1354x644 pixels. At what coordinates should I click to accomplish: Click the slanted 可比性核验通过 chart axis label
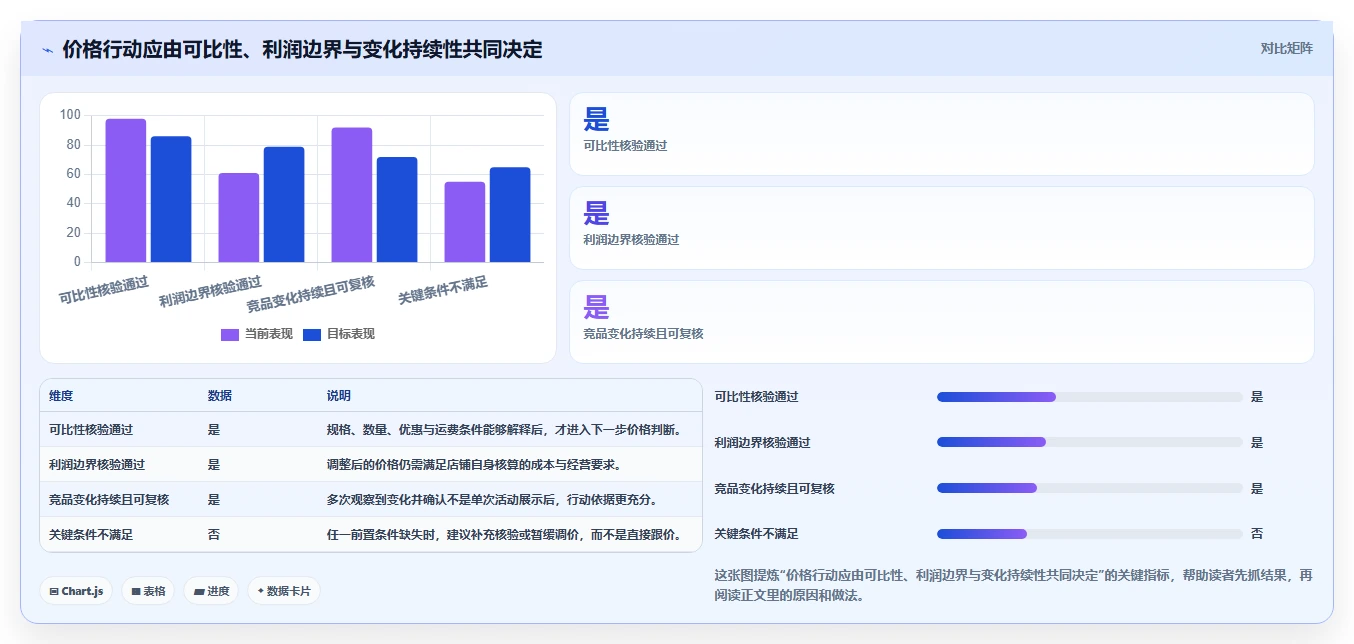coord(103,290)
